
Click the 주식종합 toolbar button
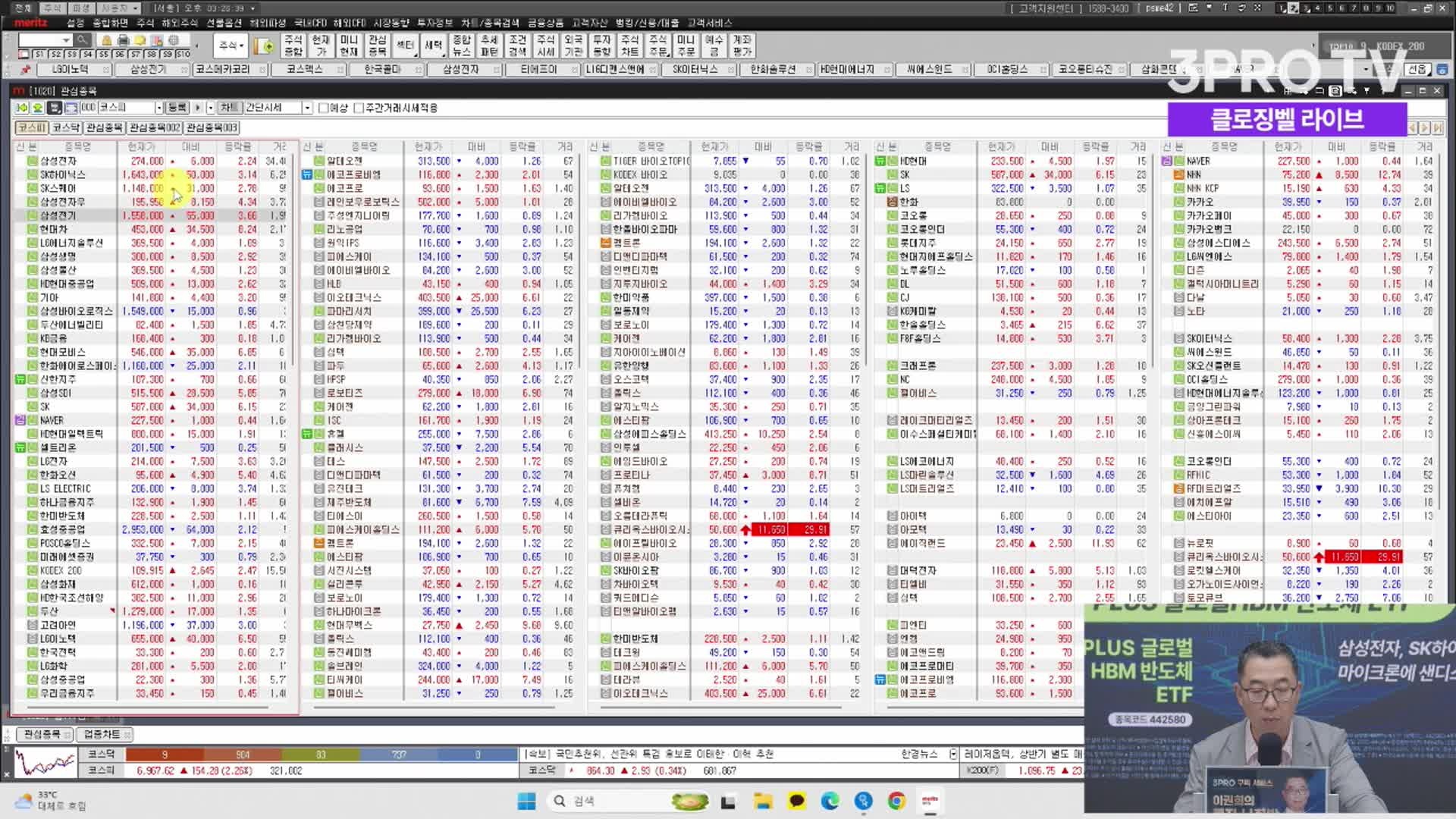coord(293,45)
